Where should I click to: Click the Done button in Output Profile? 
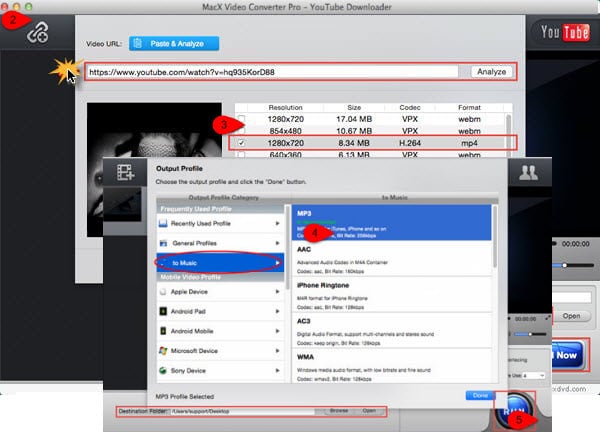[480, 395]
